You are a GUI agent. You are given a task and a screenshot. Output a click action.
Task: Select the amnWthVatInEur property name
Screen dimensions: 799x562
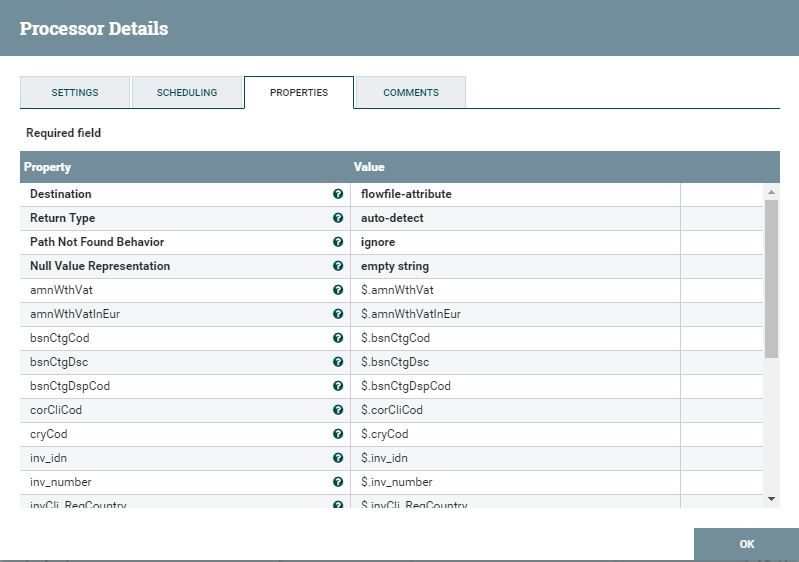(x=75, y=314)
